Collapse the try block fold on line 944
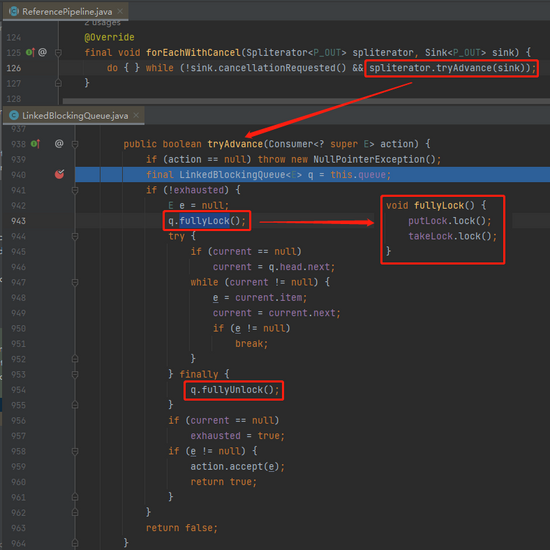The image size is (550, 550). click(75, 236)
